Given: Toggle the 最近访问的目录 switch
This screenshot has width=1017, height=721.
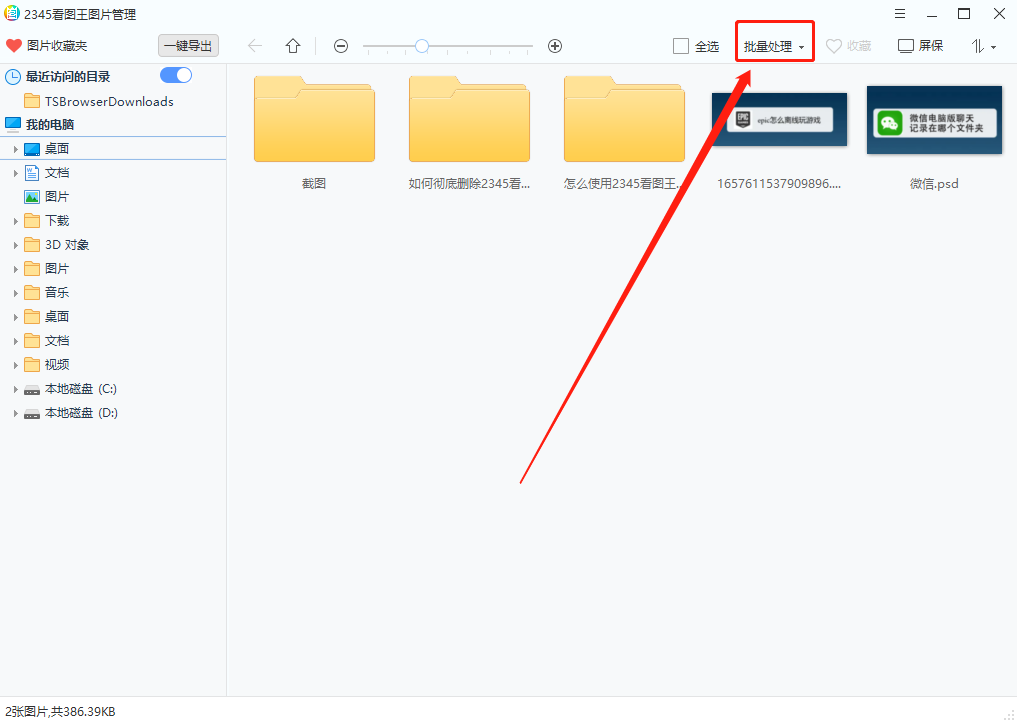Looking at the screenshot, I should 176,76.
